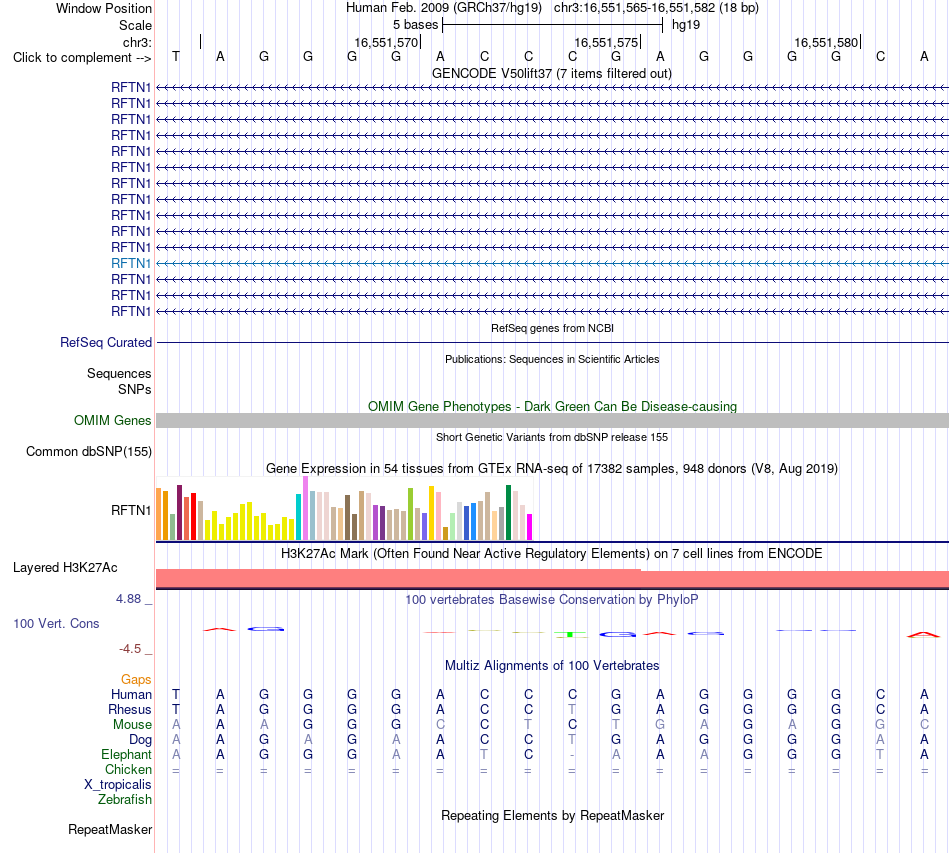
Task: Click the Human species label
Action: pos(131,694)
